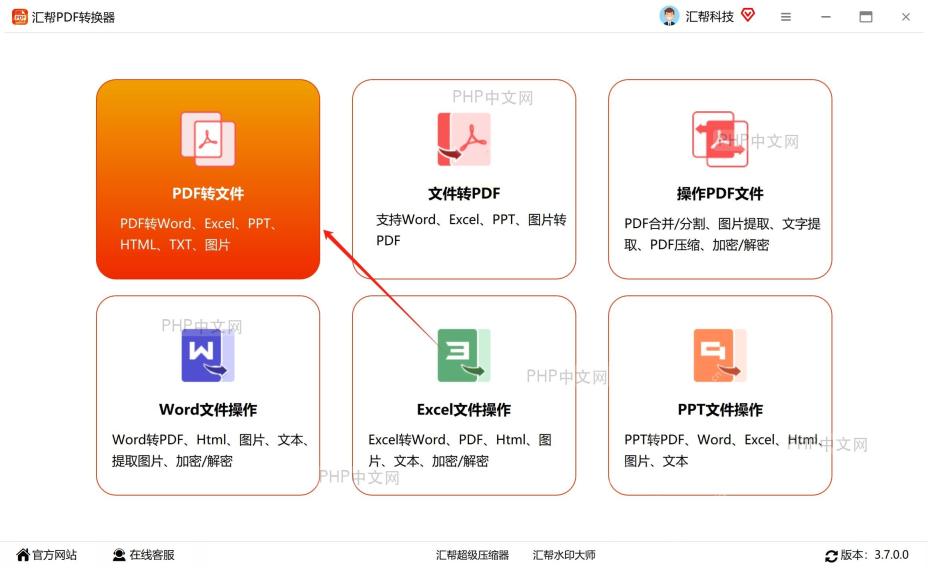The width and height of the screenshot is (928, 568).
Task: Maximize the converter window
Action: click(865, 17)
